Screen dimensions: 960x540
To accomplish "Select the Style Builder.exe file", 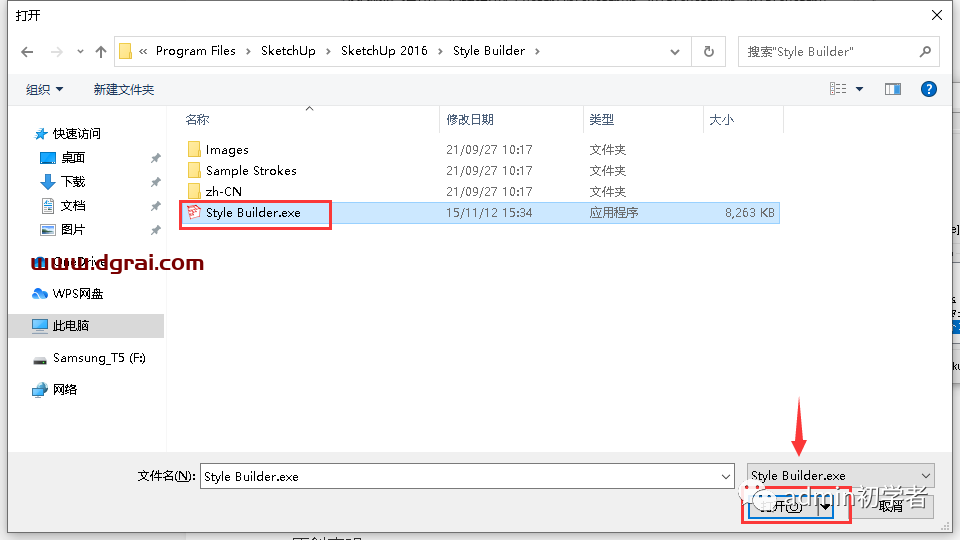I will tap(253, 212).
